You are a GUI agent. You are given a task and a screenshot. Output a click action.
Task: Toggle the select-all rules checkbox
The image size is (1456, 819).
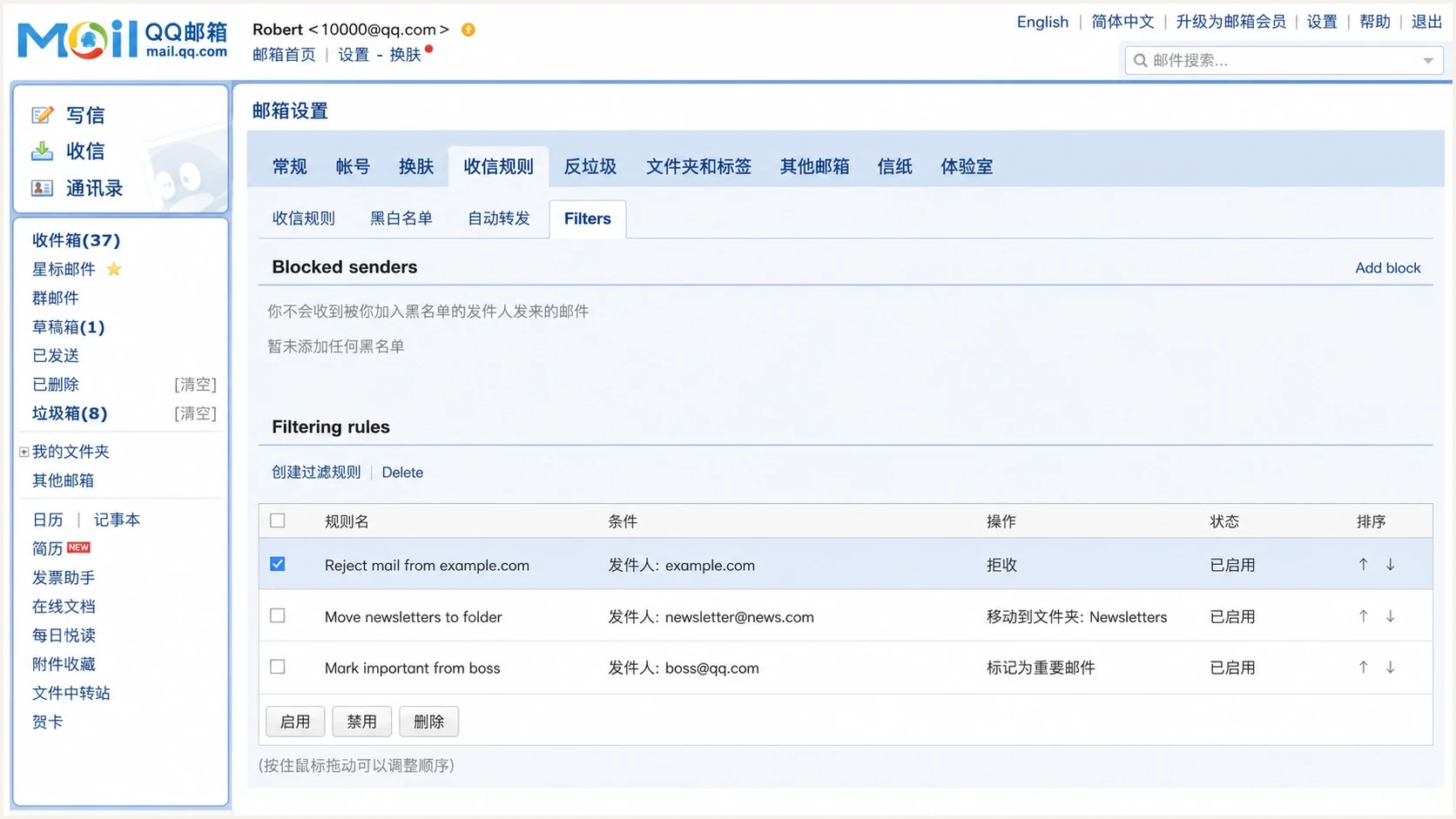tap(278, 520)
